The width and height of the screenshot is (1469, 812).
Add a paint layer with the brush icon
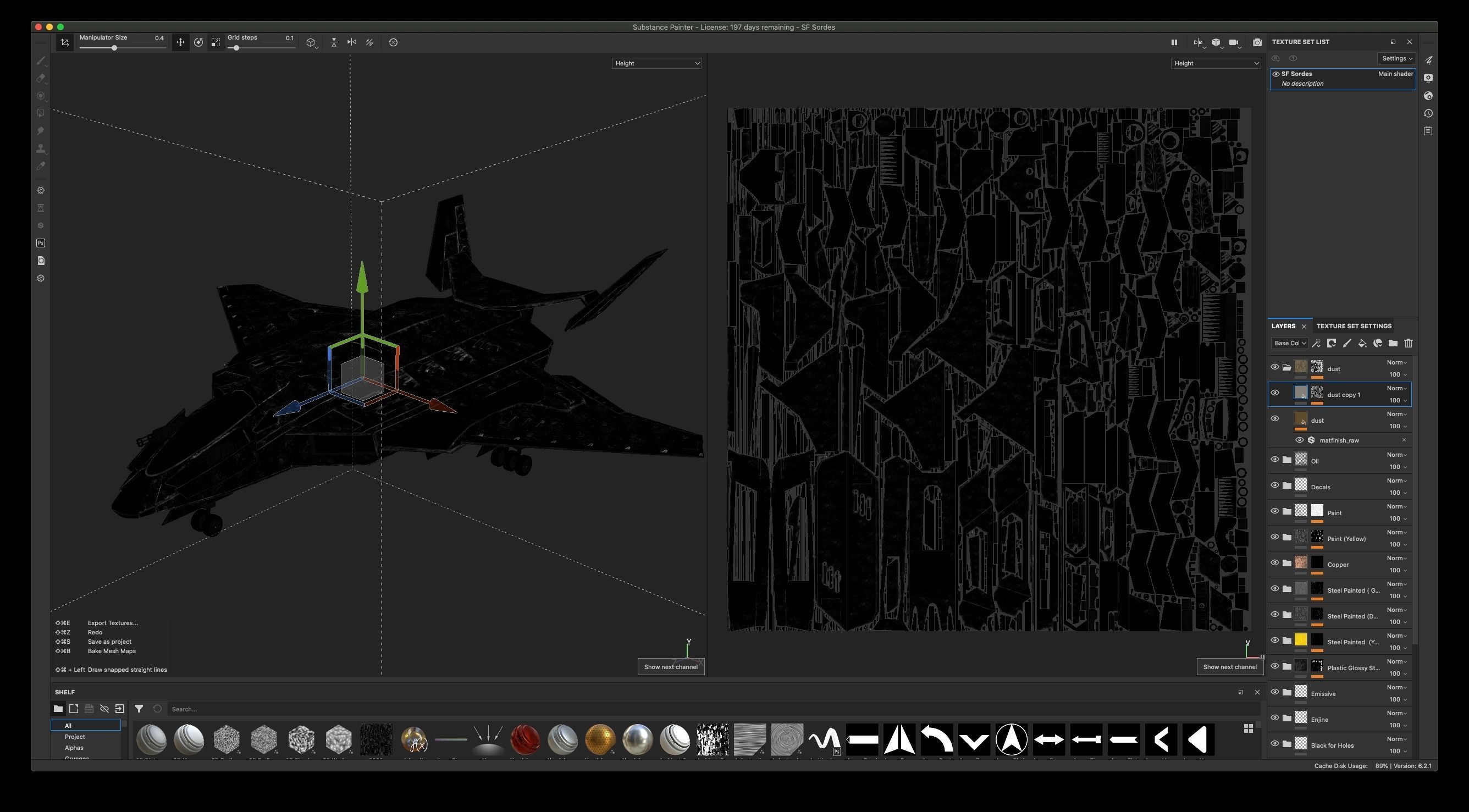[1347, 343]
